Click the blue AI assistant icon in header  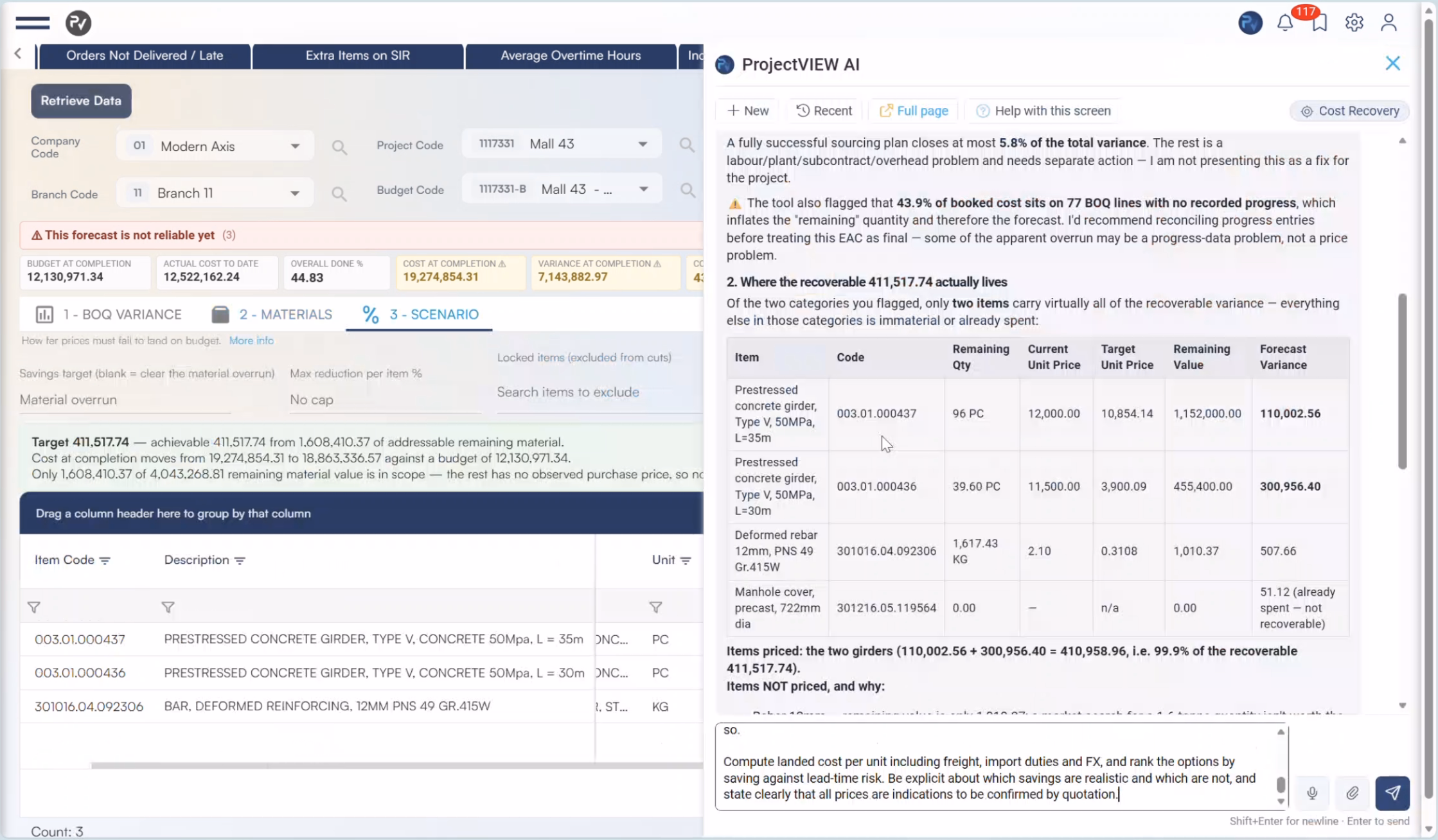[1250, 23]
